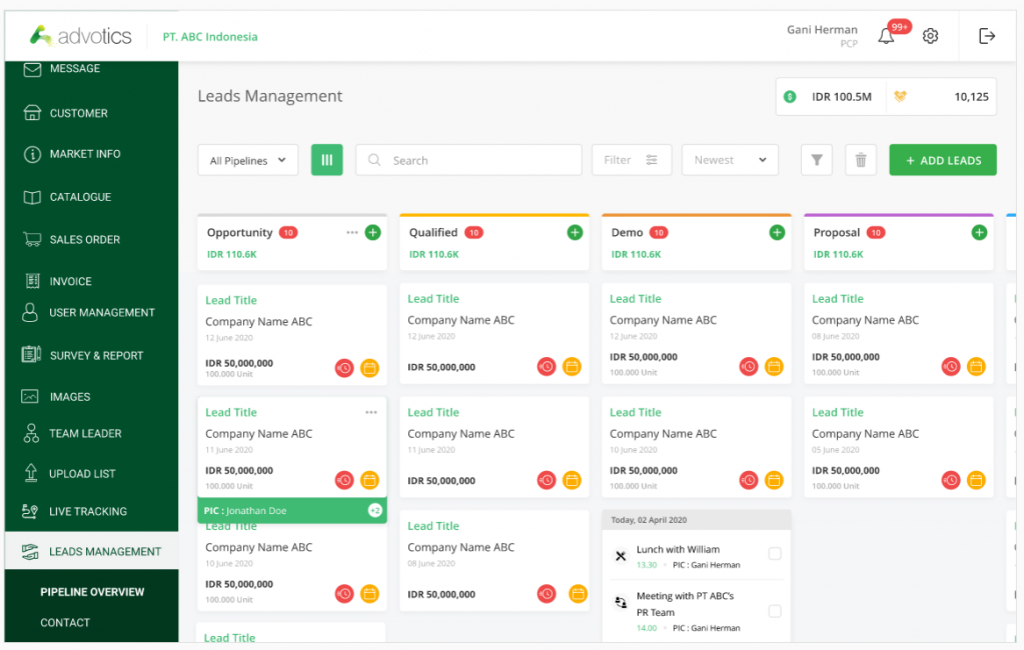Click yellow calendar icon on Qualified 11 June card
The width and height of the screenshot is (1024, 650).
pyautogui.click(x=572, y=480)
